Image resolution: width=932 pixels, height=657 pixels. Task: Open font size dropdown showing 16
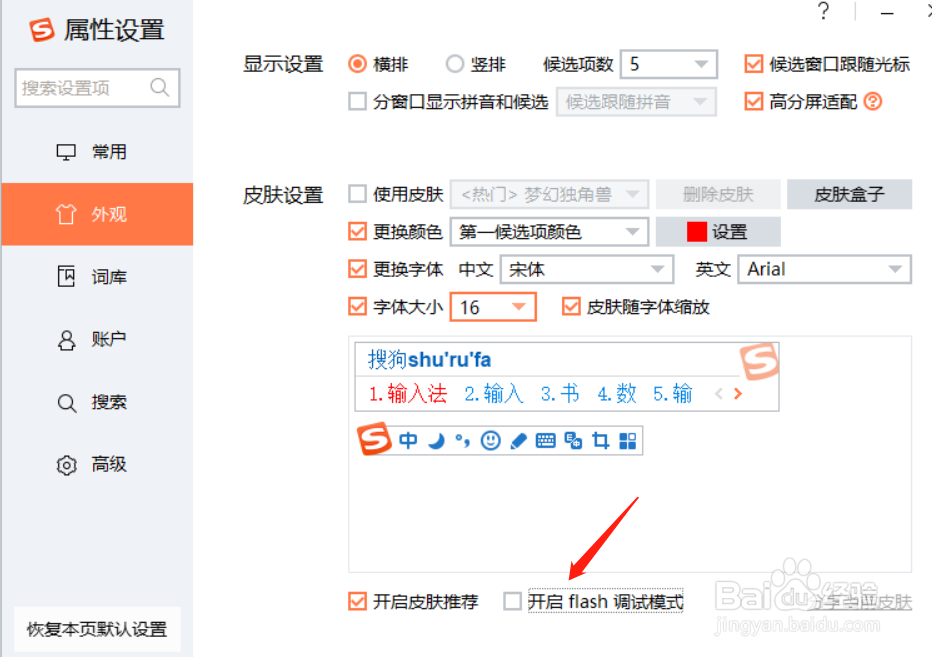[493, 307]
